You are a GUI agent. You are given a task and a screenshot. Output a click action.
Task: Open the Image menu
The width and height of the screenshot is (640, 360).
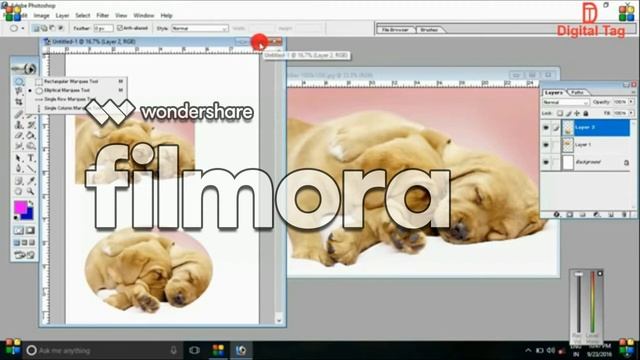pyautogui.click(x=41, y=16)
